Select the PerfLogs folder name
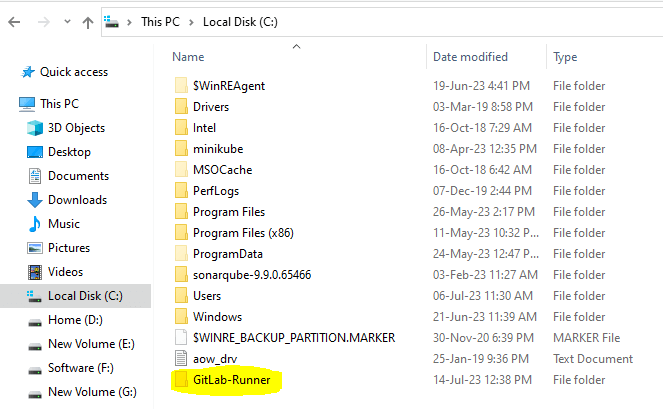 (x=216, y=191)
